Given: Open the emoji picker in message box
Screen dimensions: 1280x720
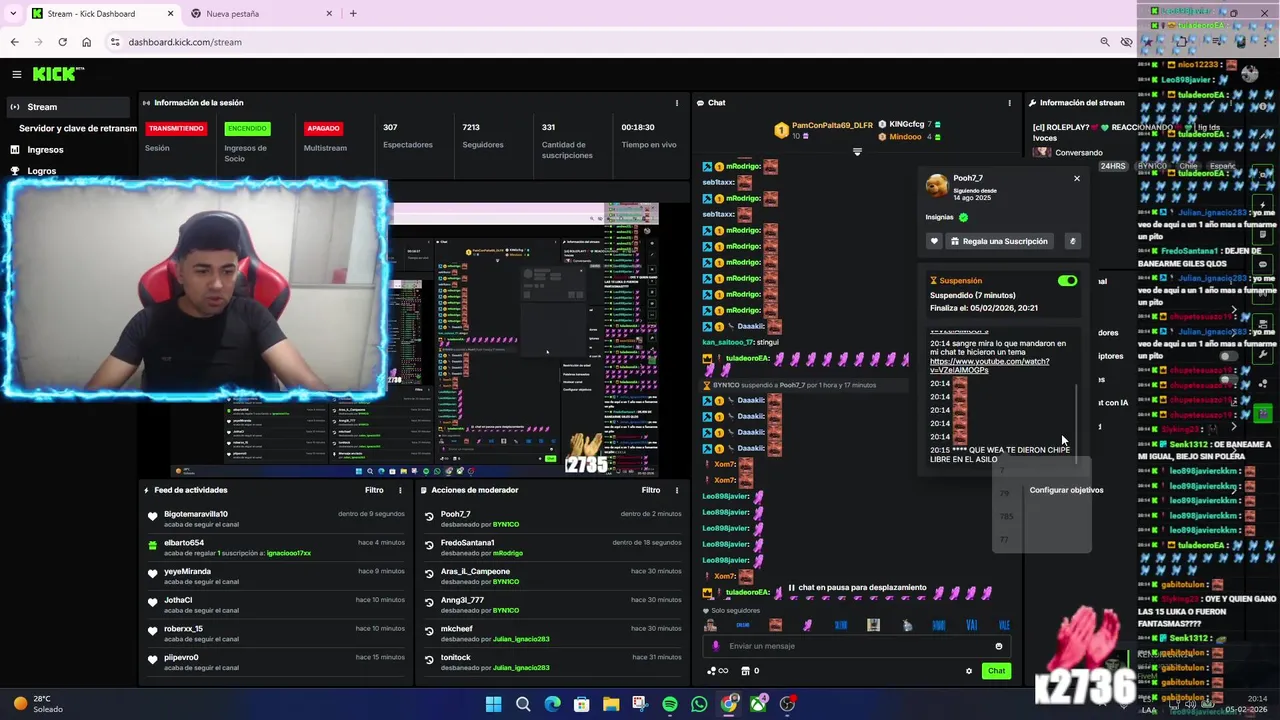Looking at the screenshot, I should pyautogui.click(x=998, y=646).
